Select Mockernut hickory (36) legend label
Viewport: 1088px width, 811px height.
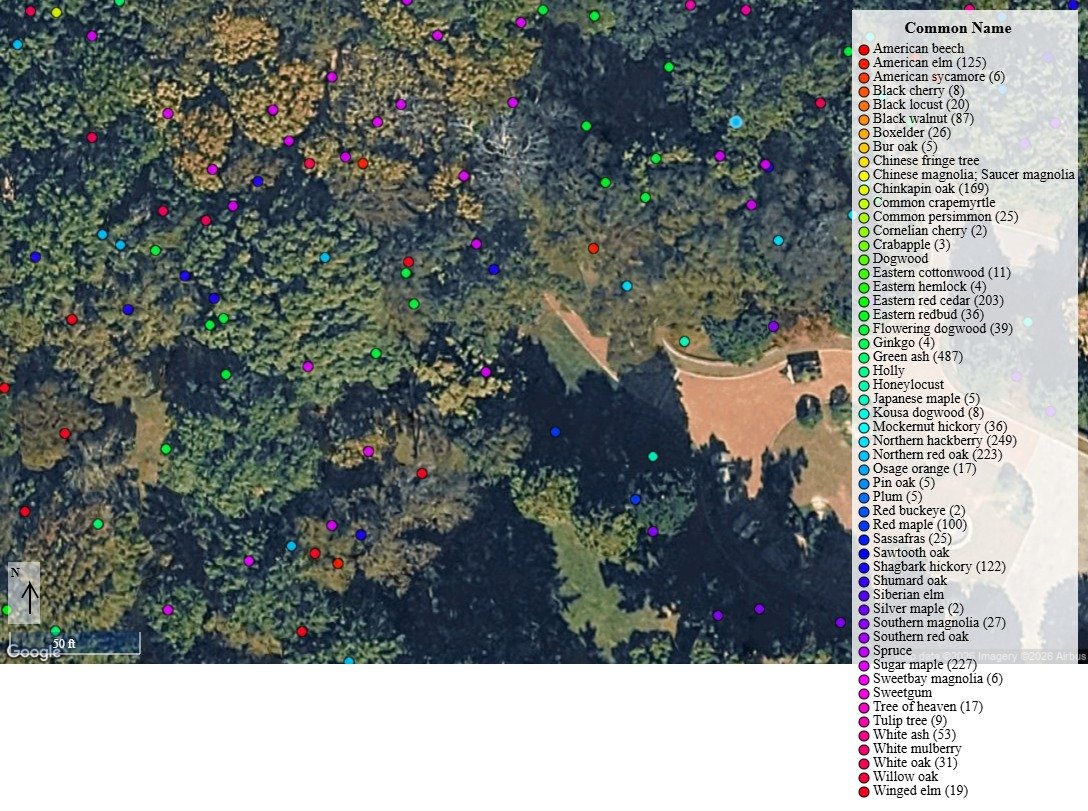click(x=940, y=426)
